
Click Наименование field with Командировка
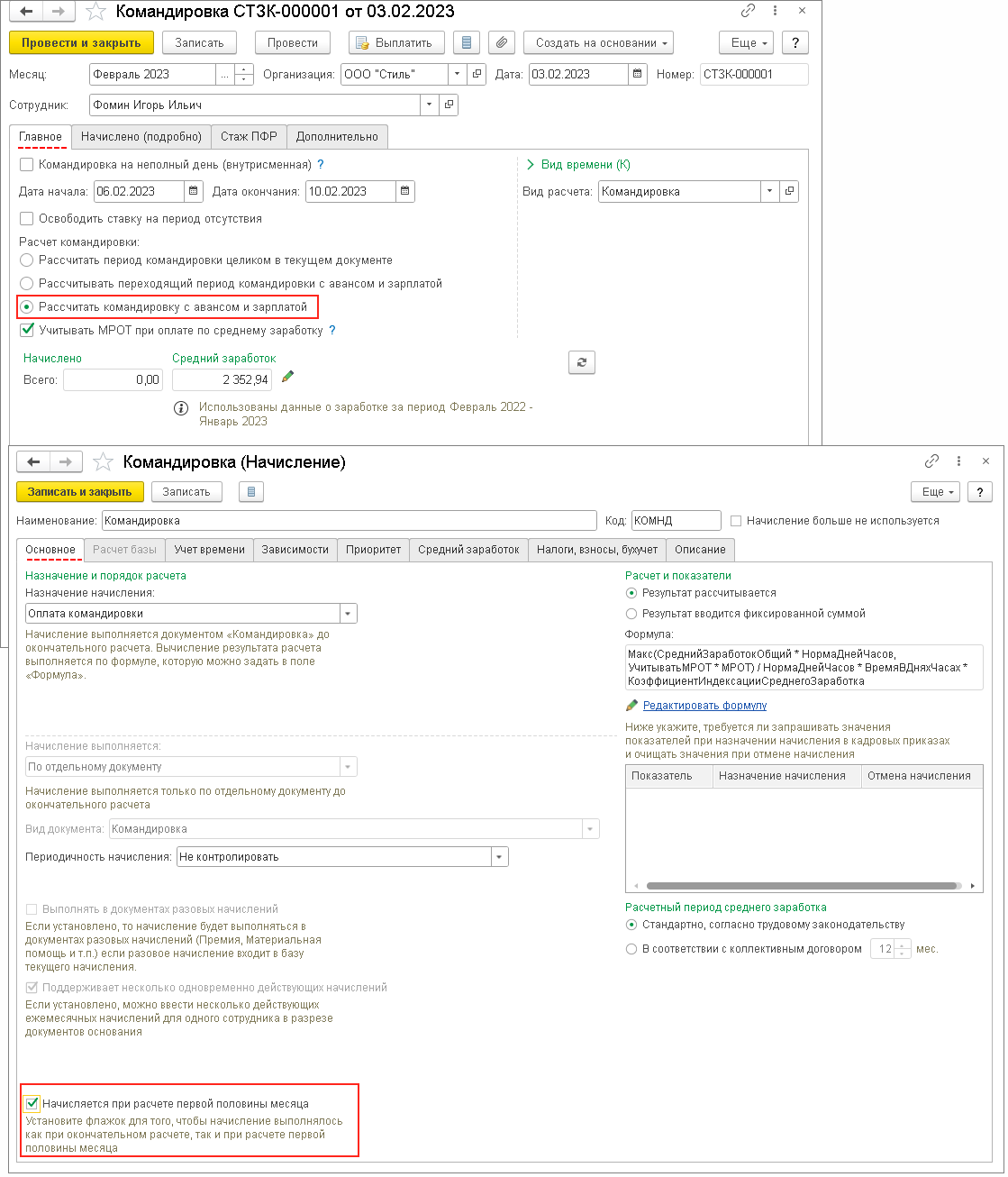point(350,521)
